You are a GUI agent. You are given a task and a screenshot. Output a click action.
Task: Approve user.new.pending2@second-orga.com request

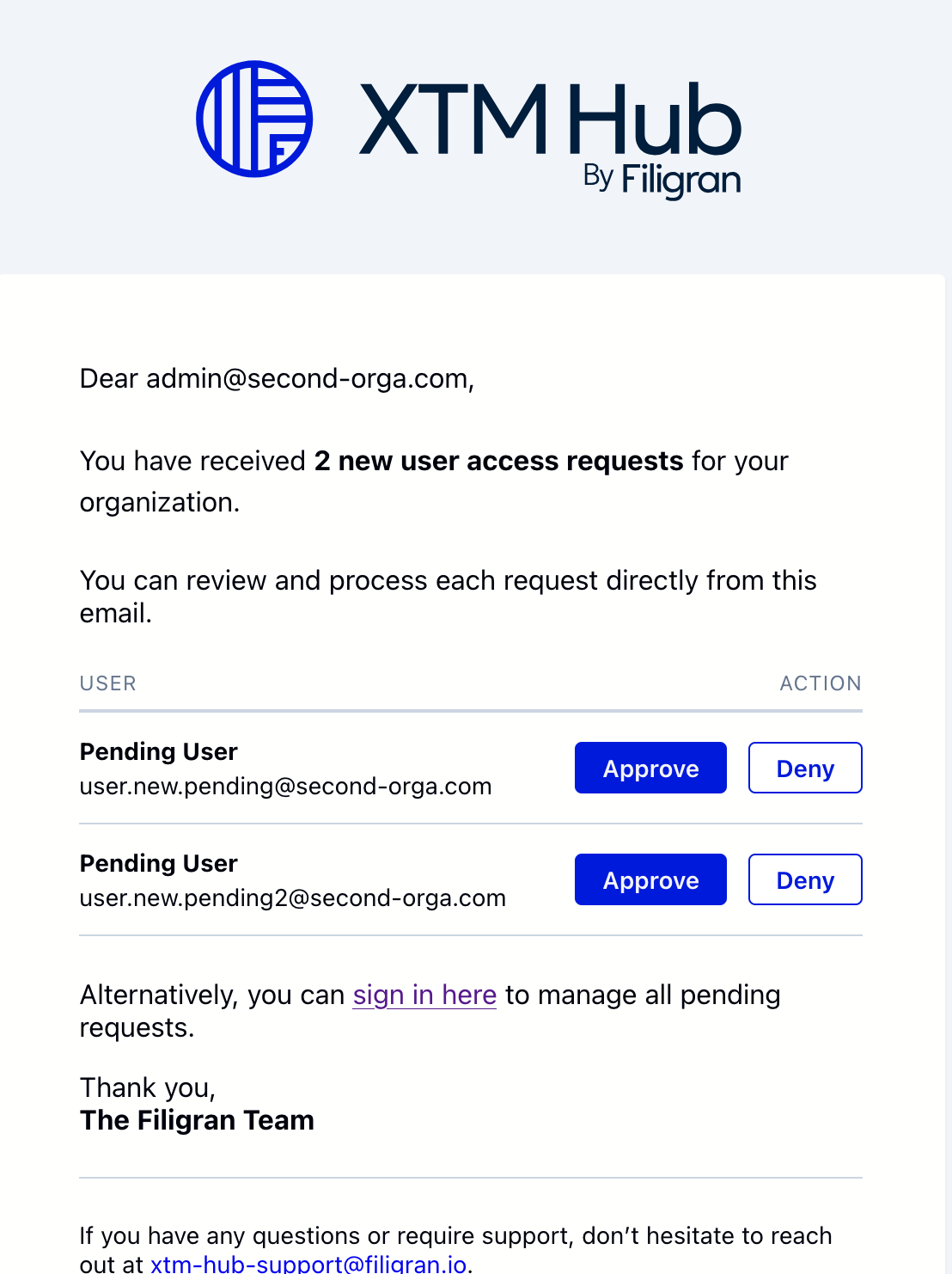650,879
